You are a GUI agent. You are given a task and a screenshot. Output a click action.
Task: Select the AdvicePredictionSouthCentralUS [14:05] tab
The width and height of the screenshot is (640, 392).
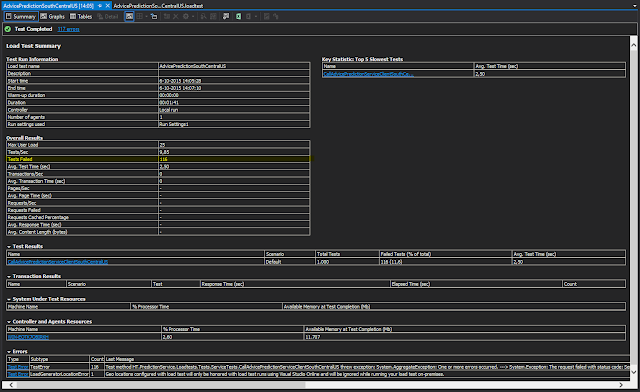pos(49,6)
